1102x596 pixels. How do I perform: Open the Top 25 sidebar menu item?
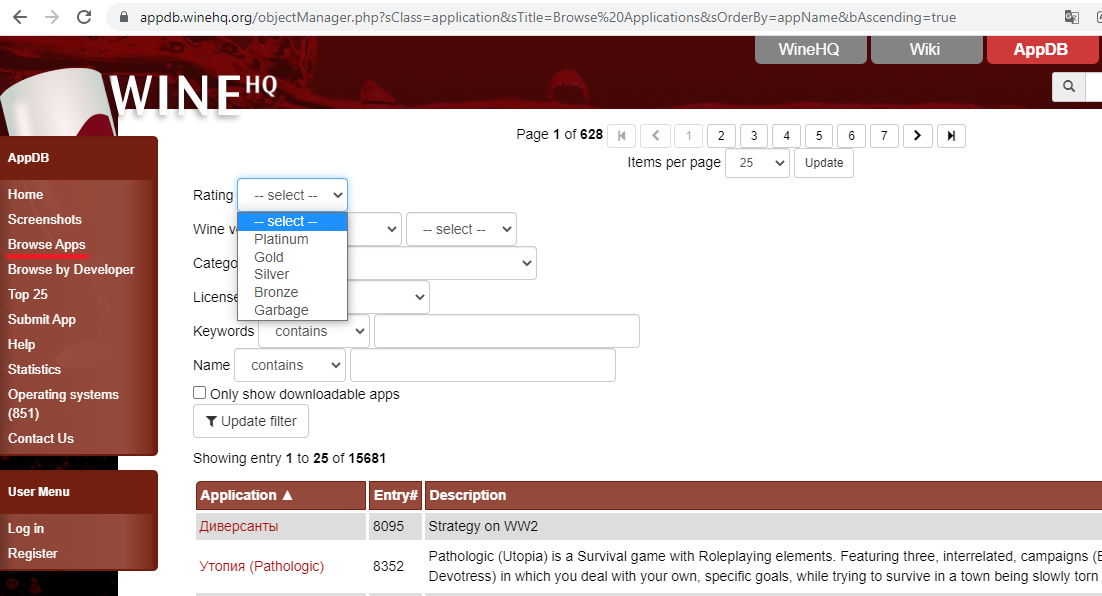point(28,294)
